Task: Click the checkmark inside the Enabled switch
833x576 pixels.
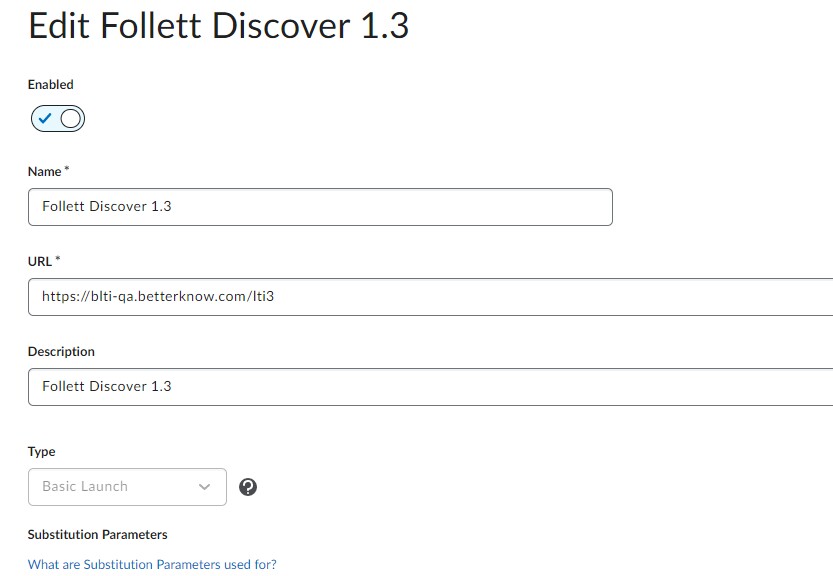Action: pos(45,118)
